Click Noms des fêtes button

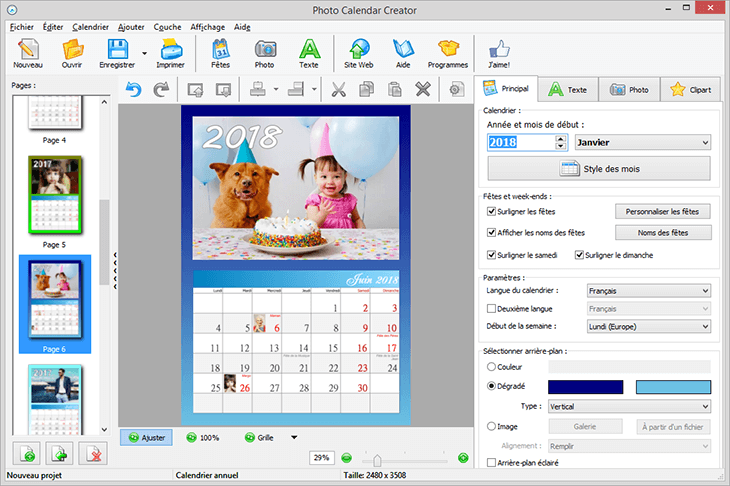click(663, 232)
